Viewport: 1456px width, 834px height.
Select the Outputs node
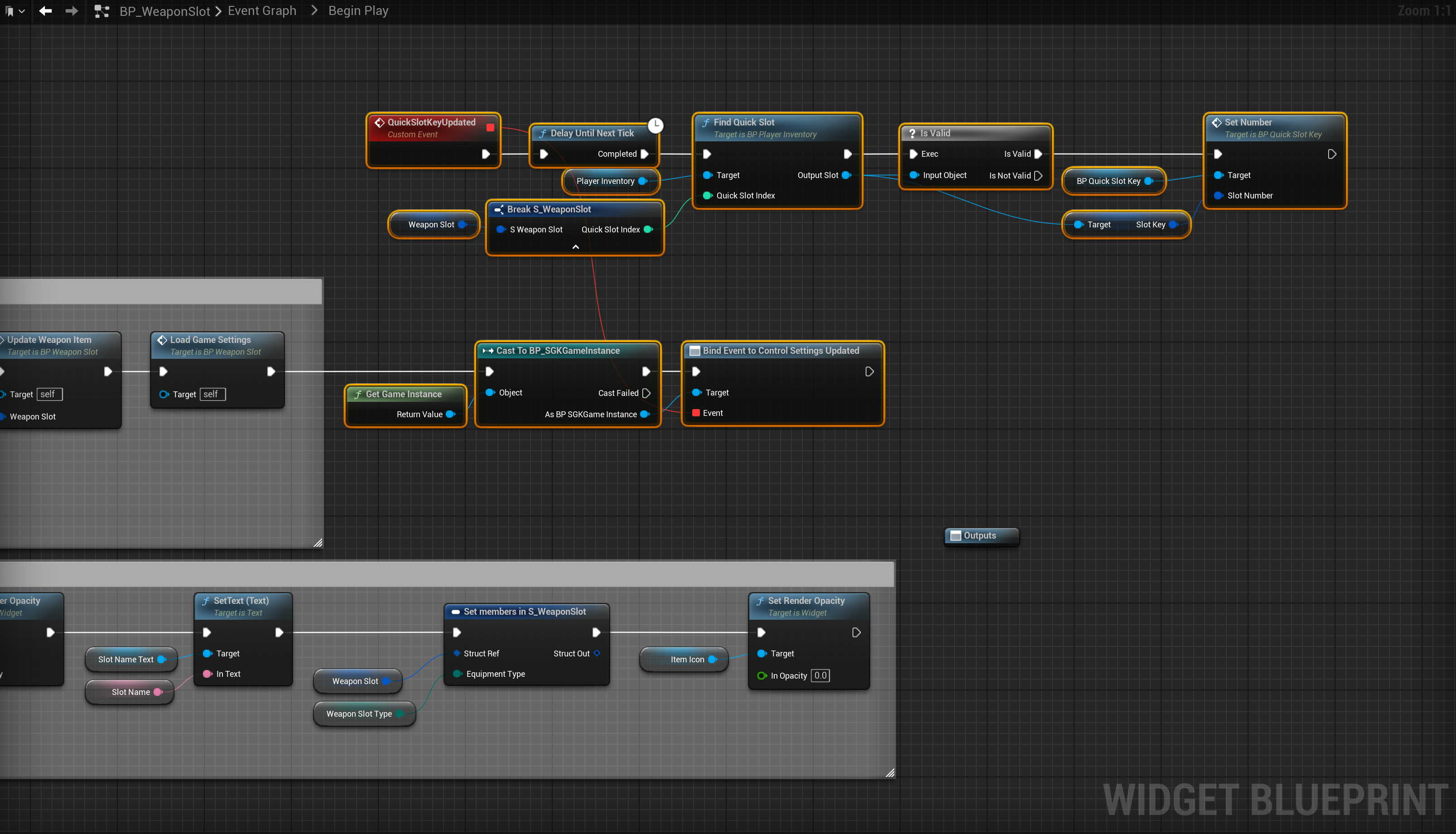point(980,535)
